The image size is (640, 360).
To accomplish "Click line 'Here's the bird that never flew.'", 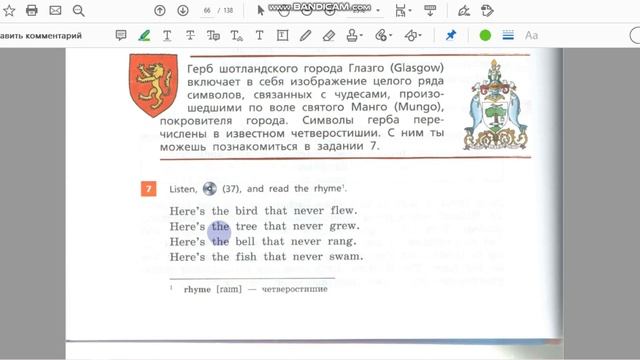I will (263, 211).
